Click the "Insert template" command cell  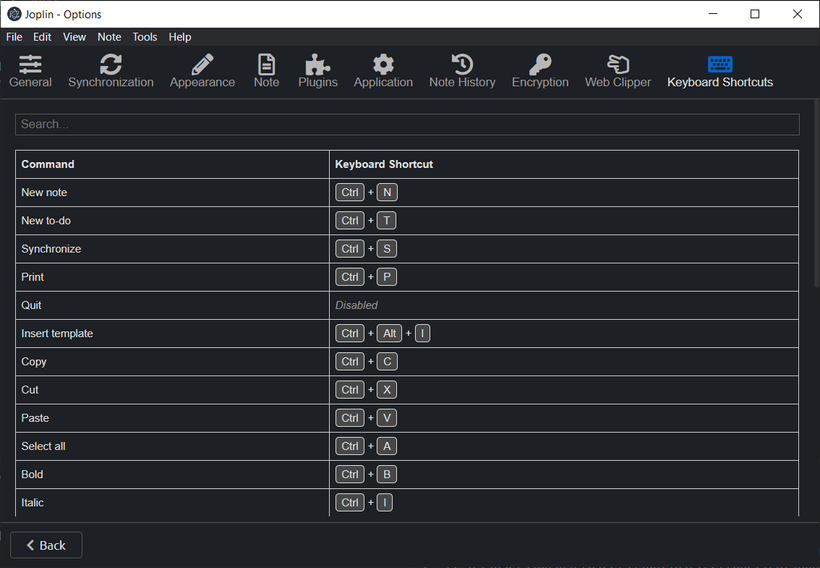173,334
